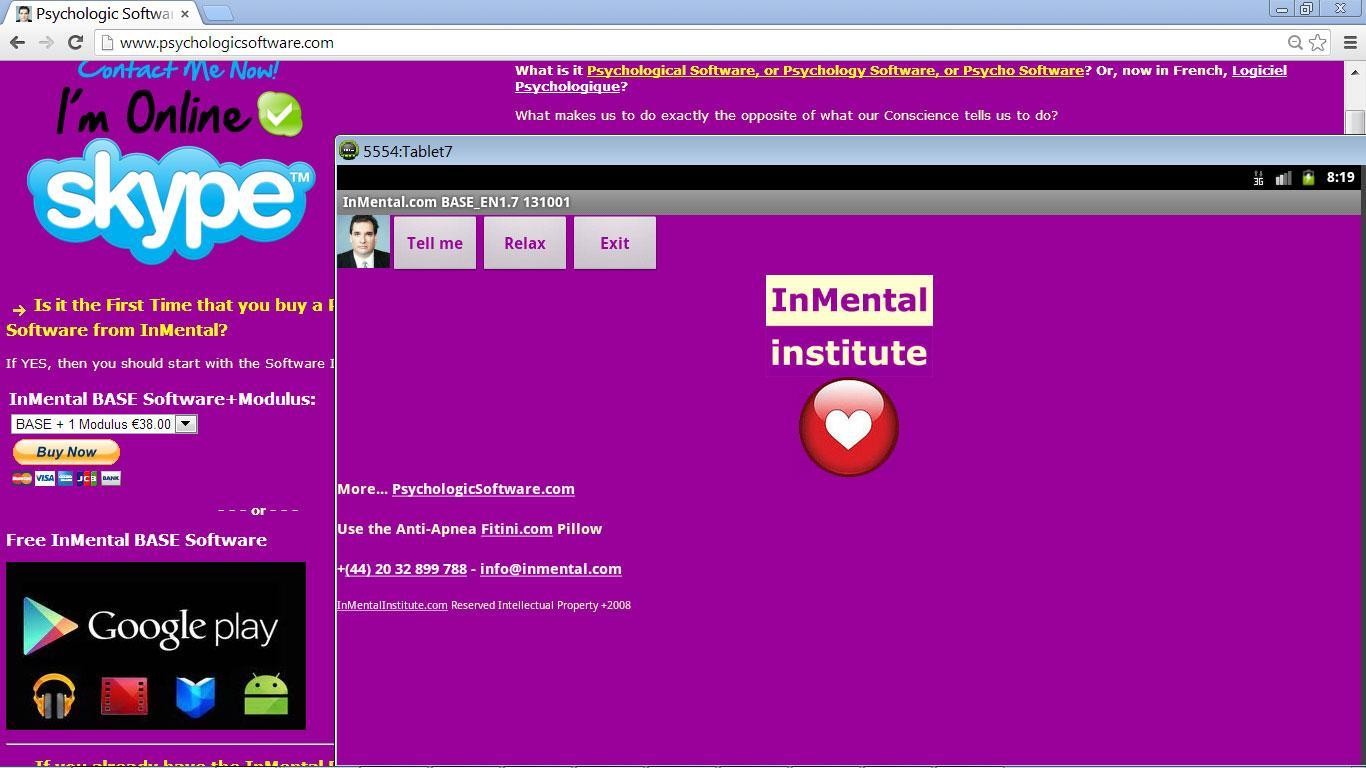Open the Chrome menu hamburger icon
Image resolution: width=1366 pixels, height=768 pixels.
pyautogui.click(x=1350, y=42)
